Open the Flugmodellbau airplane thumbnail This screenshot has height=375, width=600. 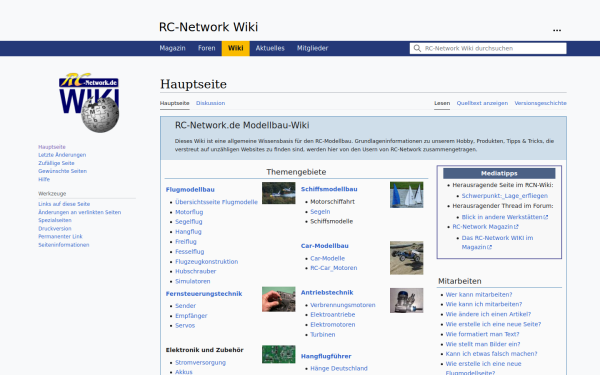(279, 193)
